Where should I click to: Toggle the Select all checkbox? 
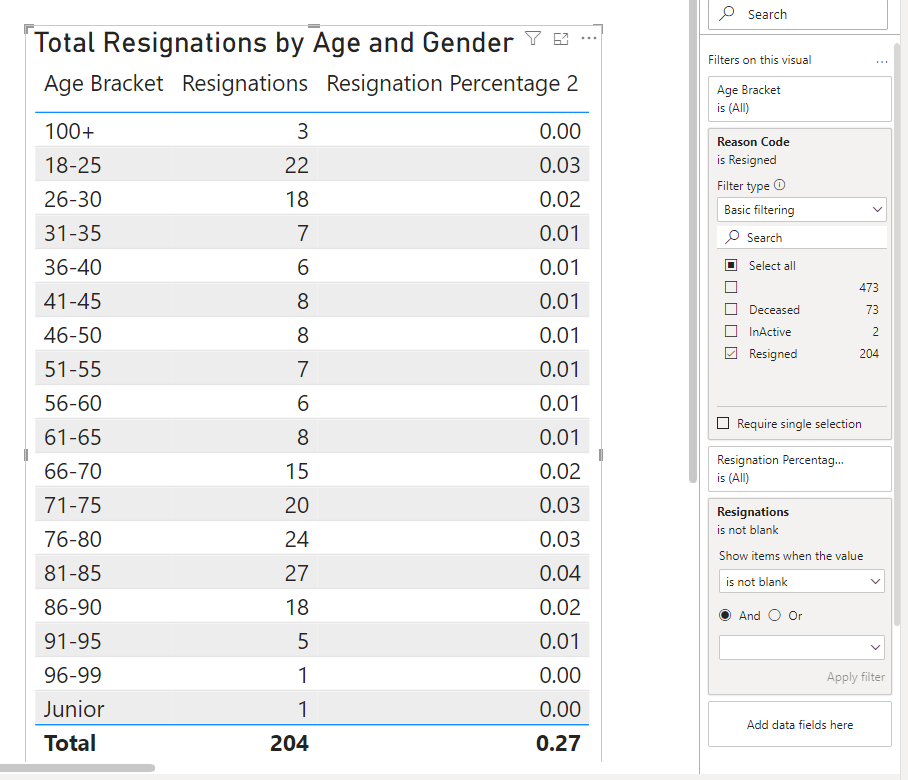pos(731,265)
